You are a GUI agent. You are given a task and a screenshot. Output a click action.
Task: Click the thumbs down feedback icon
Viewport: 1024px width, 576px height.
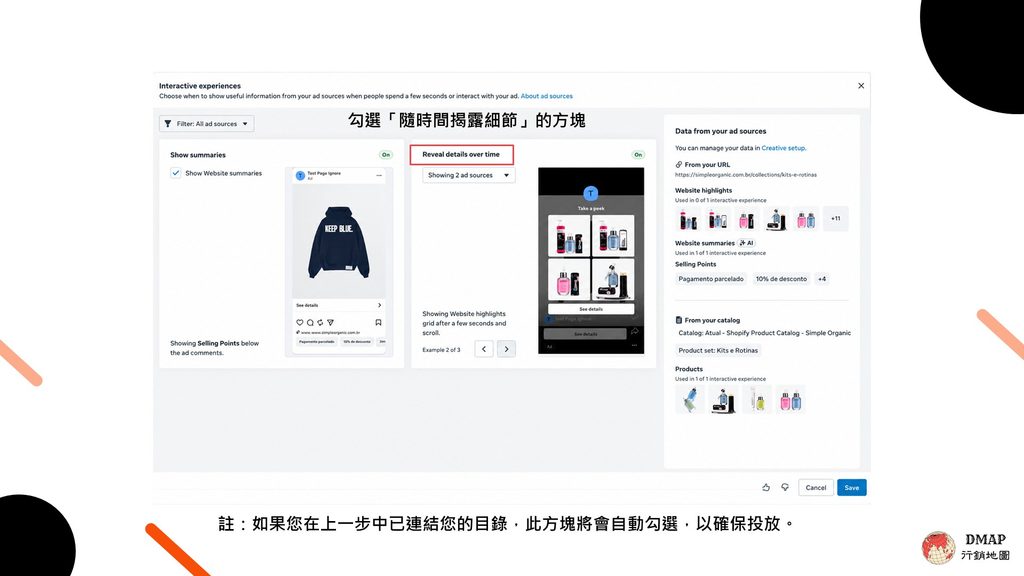pos(785,487)
